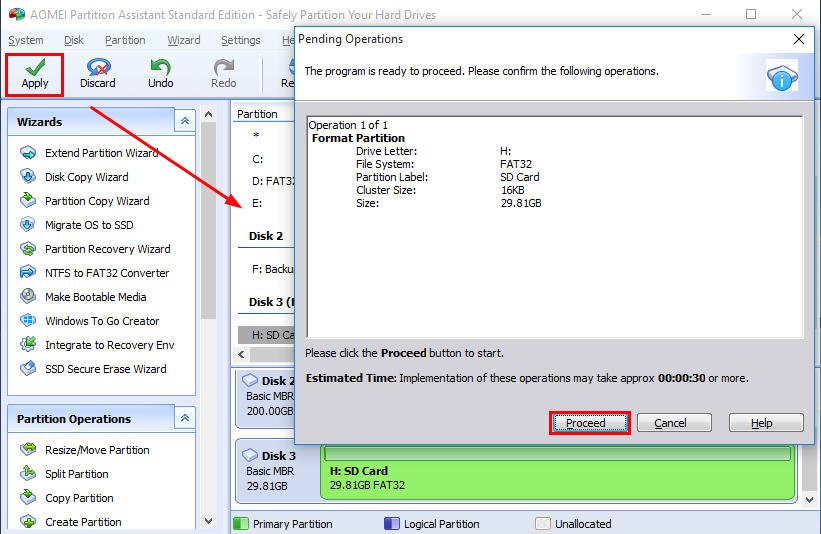This screenshot has height=534, width=821.
Task: Collapse the Partition Operations panel
Action: (x=185, y=418)
